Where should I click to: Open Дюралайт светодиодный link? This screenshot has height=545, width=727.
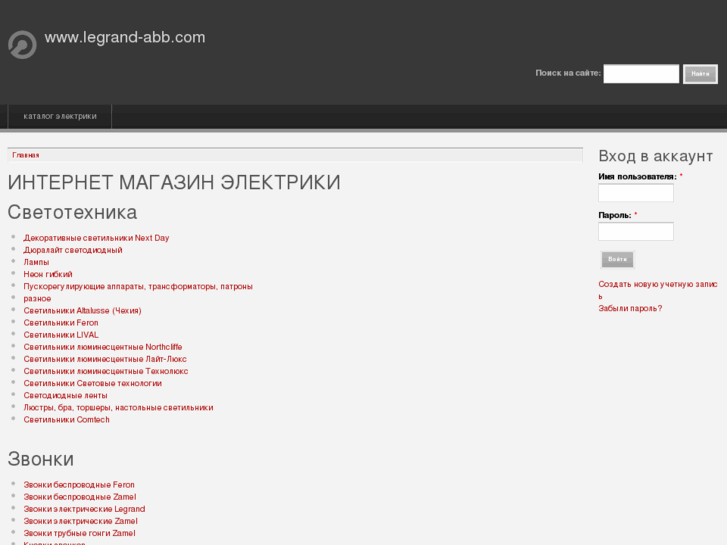[x=73, y=250]
